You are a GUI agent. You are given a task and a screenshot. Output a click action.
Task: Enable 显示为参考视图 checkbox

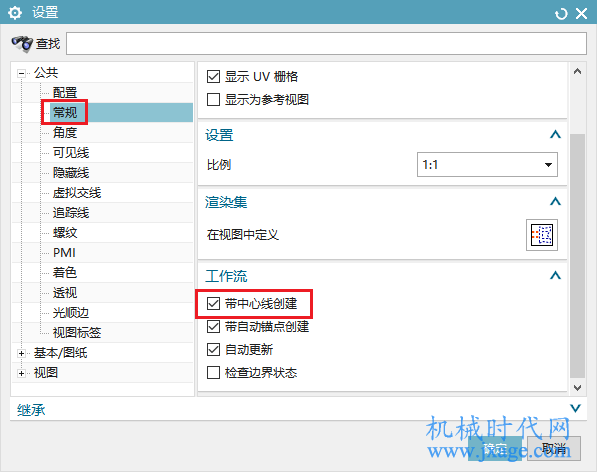tap(213, 100)
